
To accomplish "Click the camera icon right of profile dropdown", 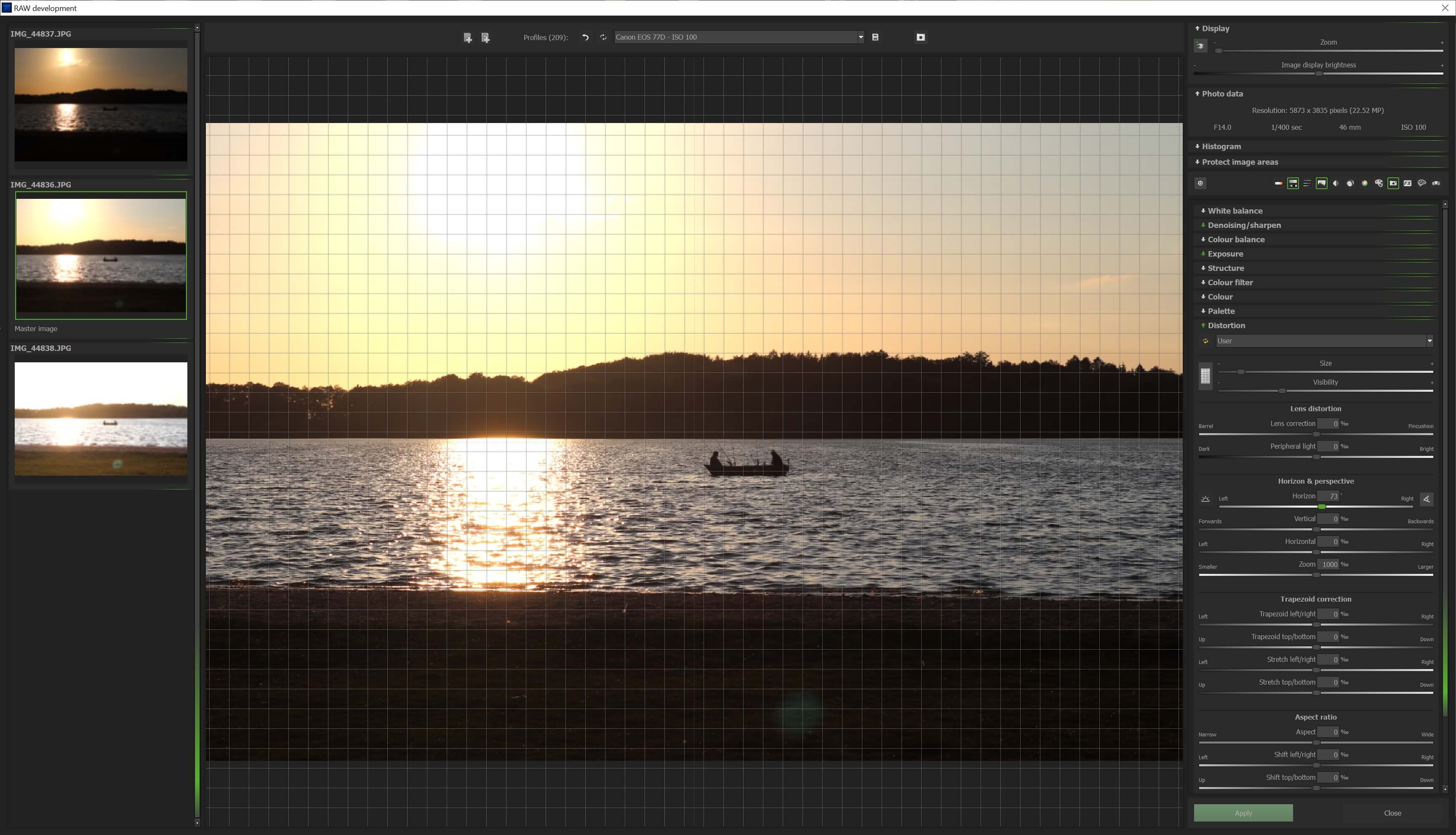I will (920, 37).
